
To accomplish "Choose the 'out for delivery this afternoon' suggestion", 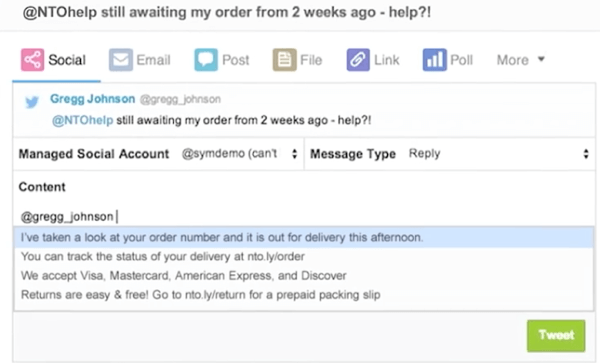I will click(x=304, y=238).
